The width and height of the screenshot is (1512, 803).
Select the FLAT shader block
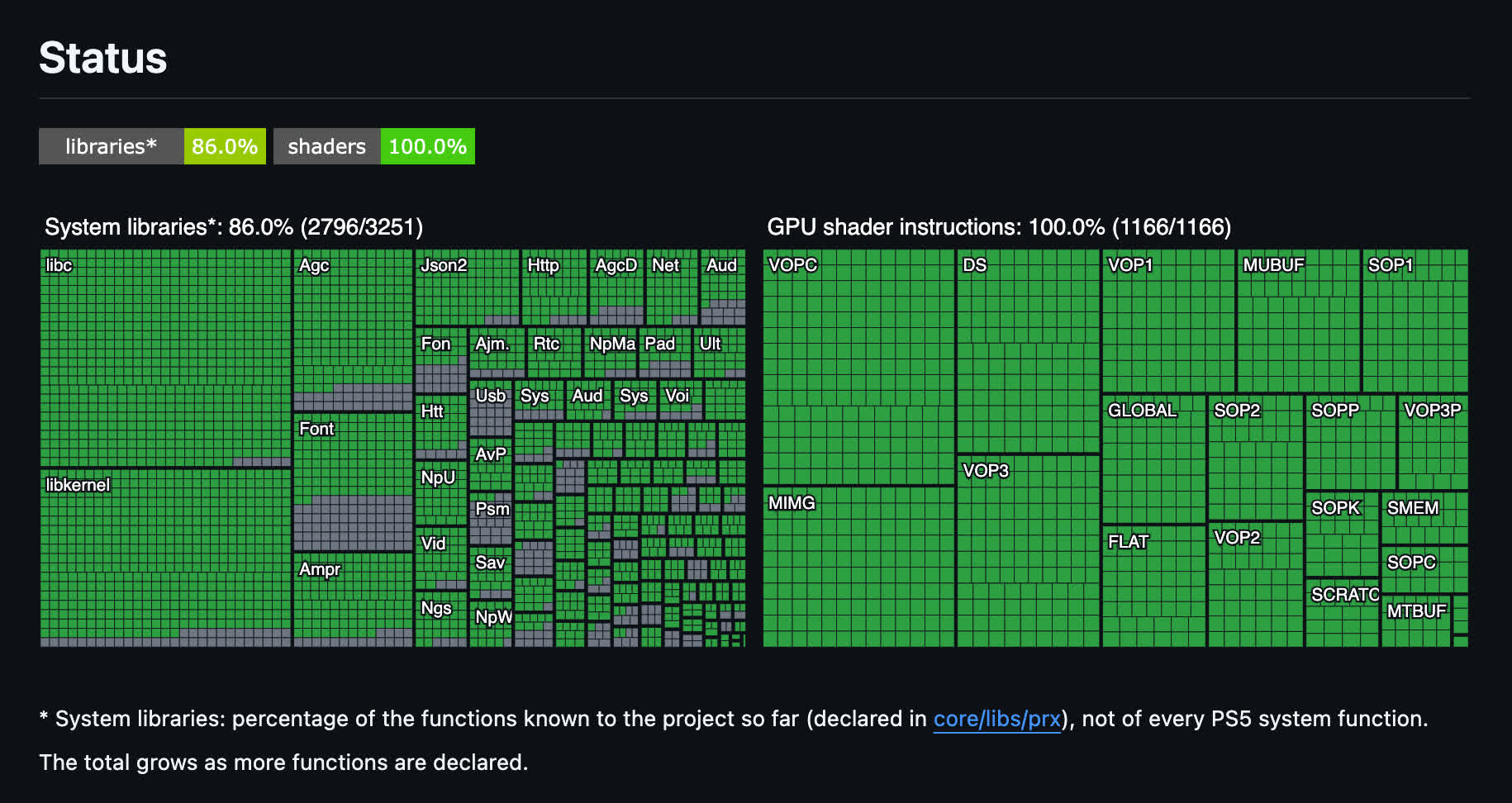(1153, 587)
